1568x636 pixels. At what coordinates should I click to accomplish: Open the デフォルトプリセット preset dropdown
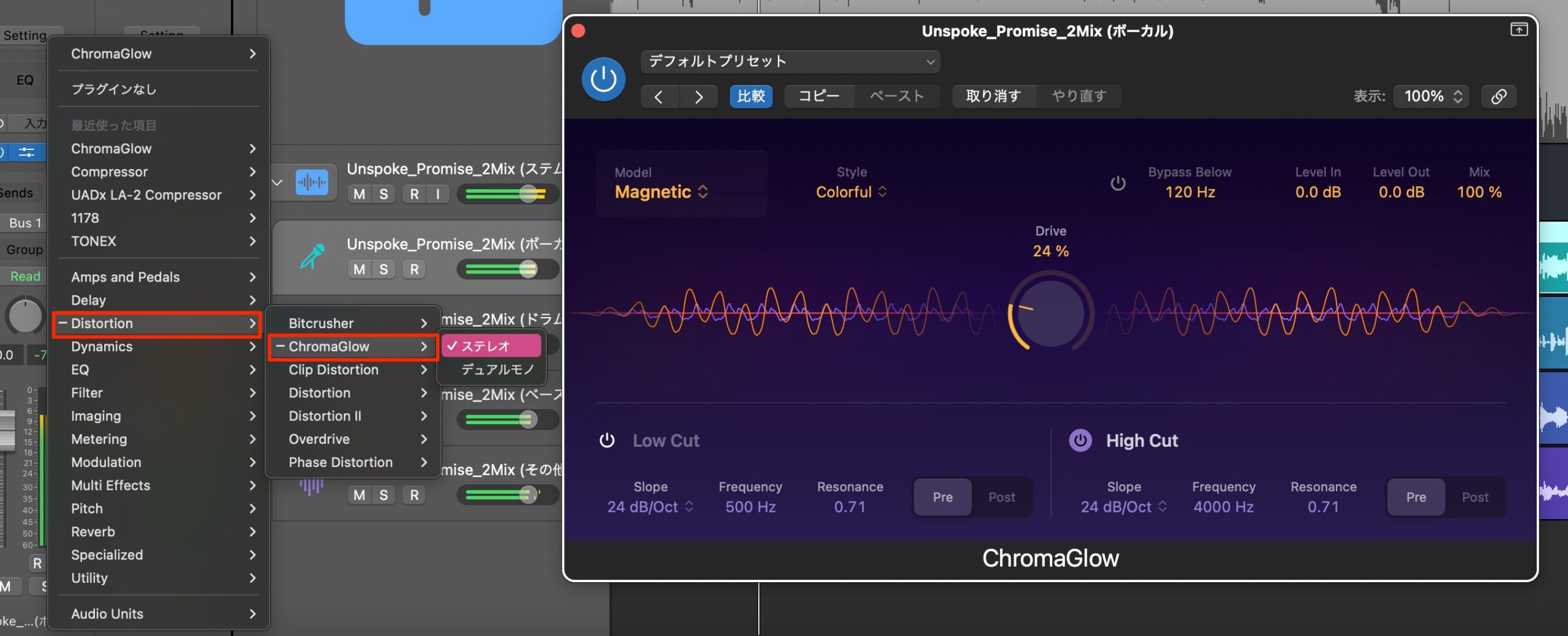pos(790,61)
